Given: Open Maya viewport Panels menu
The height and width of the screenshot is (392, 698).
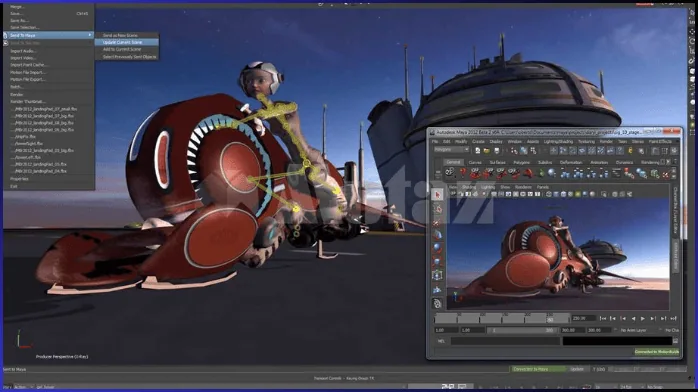Looking at the screenshot, I should (x=543, y=187).
